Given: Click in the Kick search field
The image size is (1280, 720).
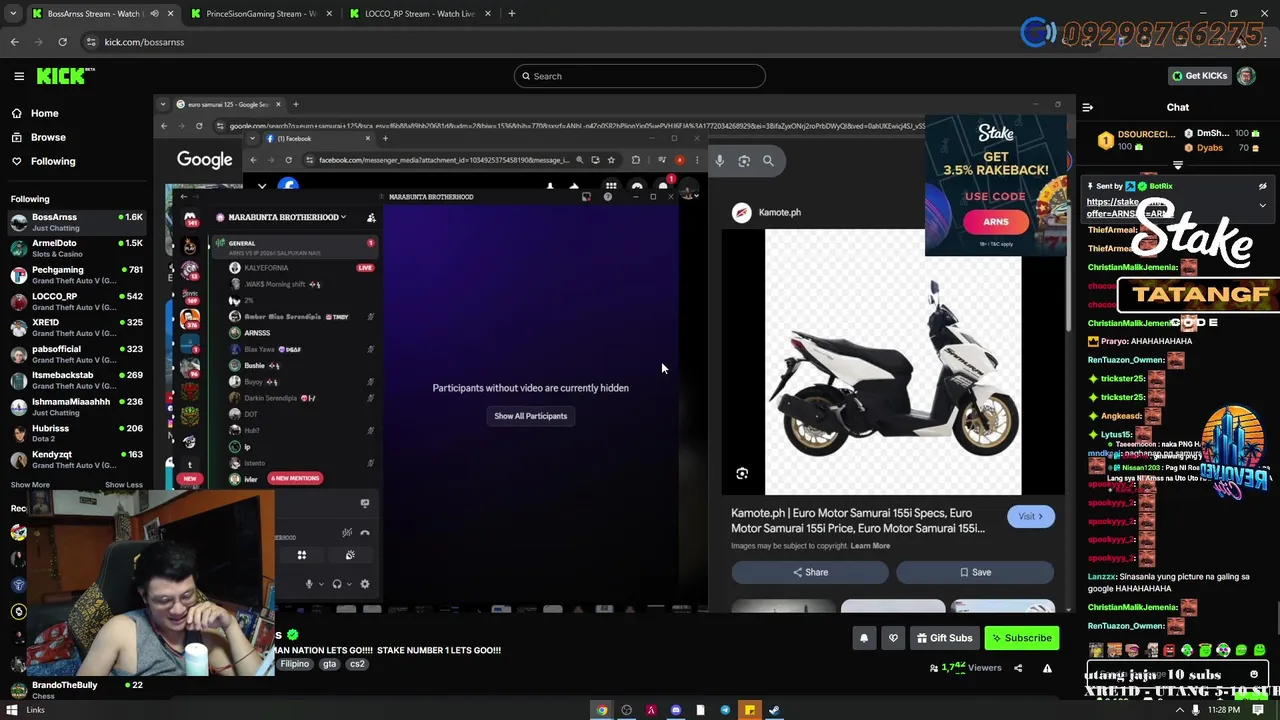Looking at the screenshot, I should [x=640, y=76].
